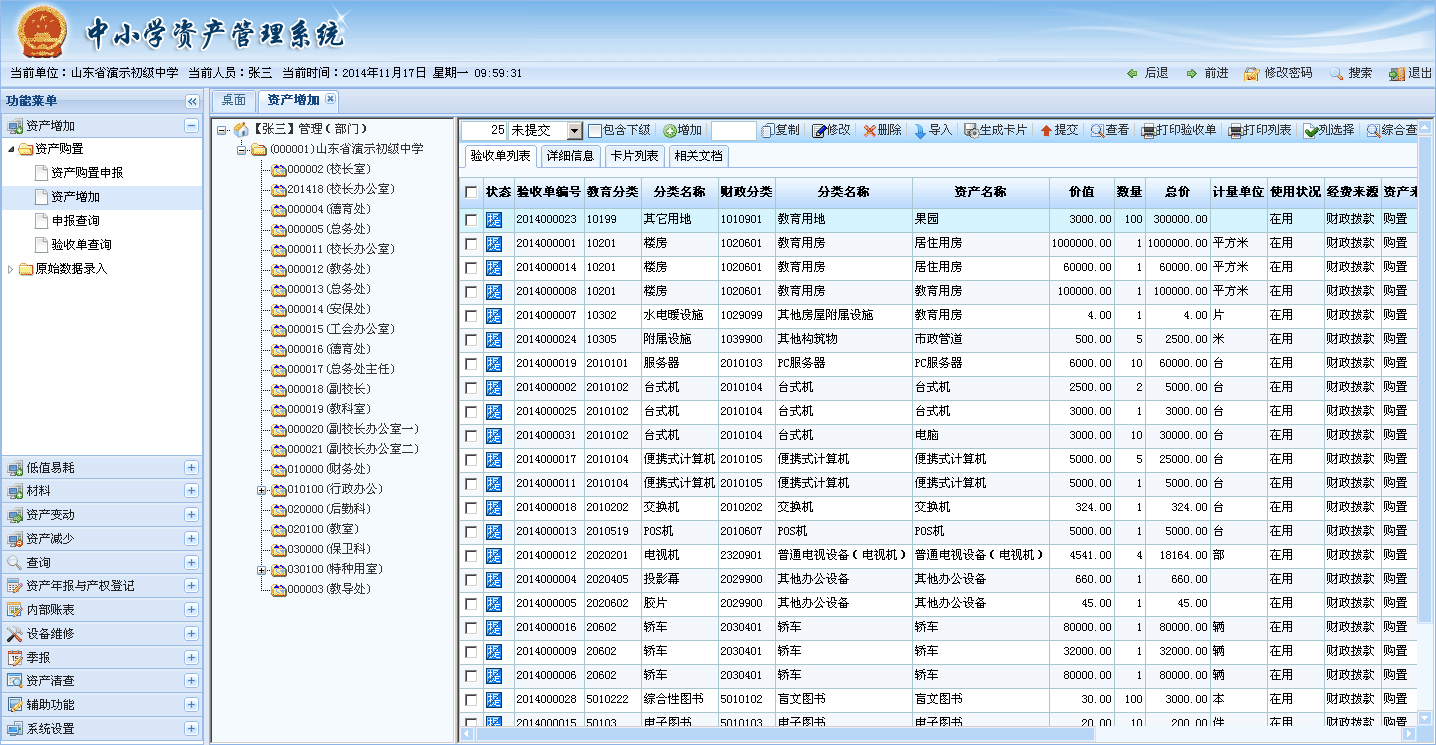Collapse the 资产增加 sidebar section
Viewport: 1436px width, 745px height.
190,125
